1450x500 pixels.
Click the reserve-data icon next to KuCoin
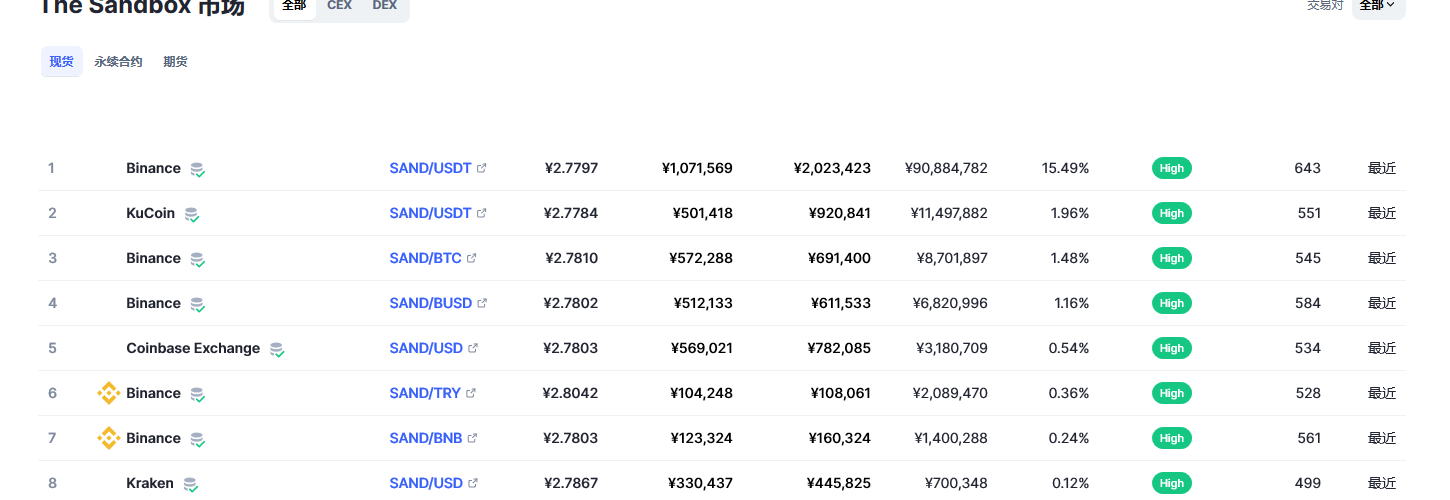pos(192,214)
